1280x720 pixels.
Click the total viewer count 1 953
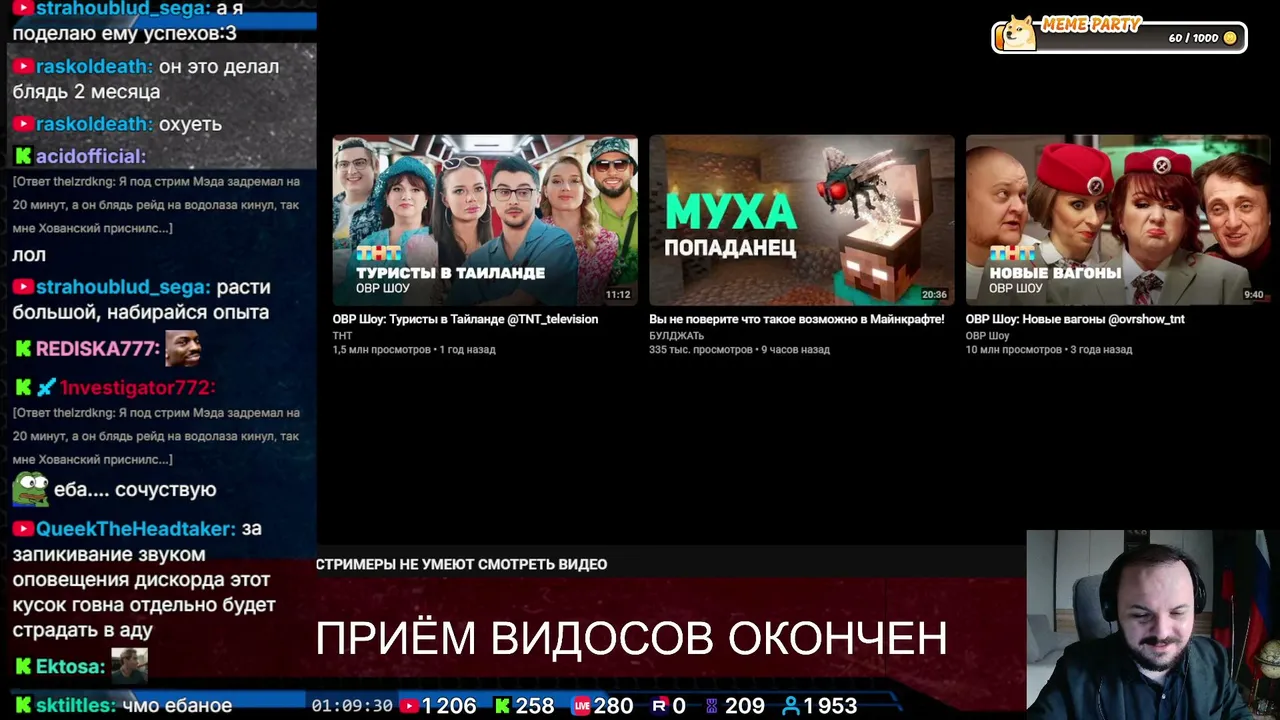830,706
